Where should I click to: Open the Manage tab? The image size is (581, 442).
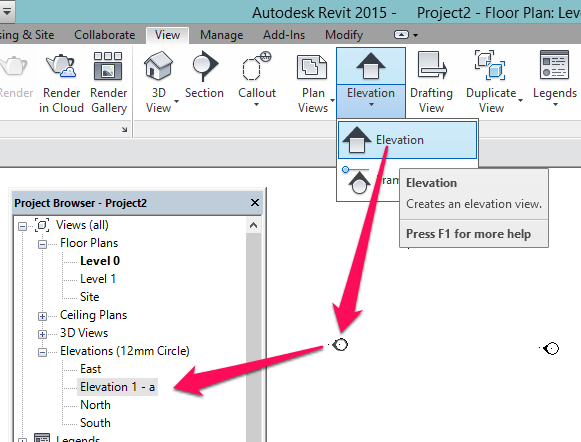click(222, 35)
